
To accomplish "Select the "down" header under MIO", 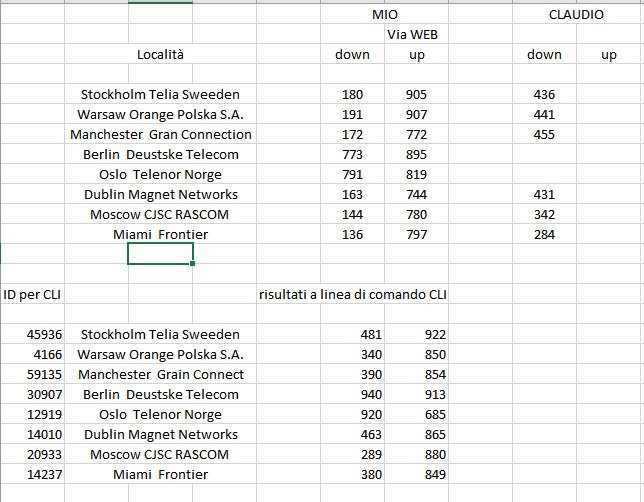I will [x=352, y=55].
